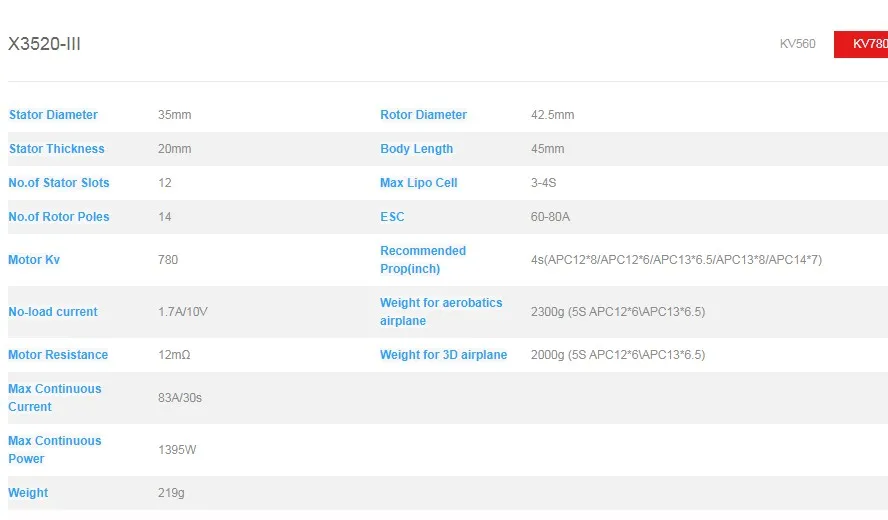The width and height of the screenshot is (888, 520).
Task: Click the Stator Diameter label
Action: click(x=53, y=115)
